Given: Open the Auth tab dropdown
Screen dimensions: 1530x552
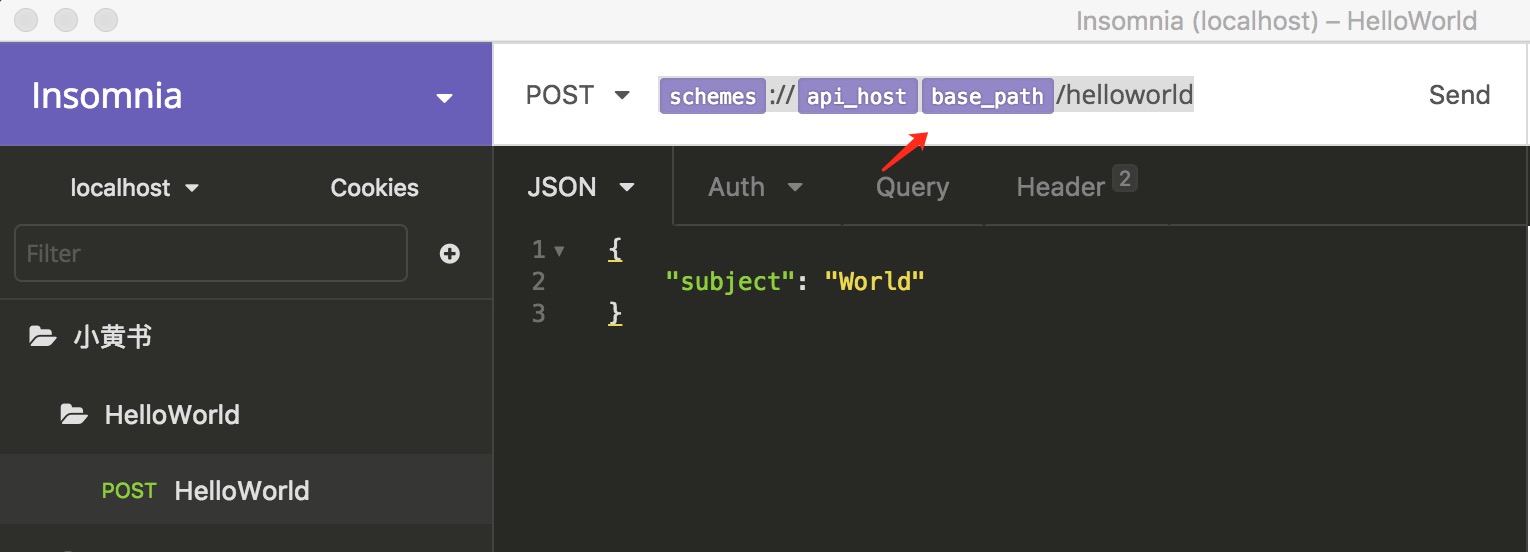Looking at the screenshot, I should [756, 187].
